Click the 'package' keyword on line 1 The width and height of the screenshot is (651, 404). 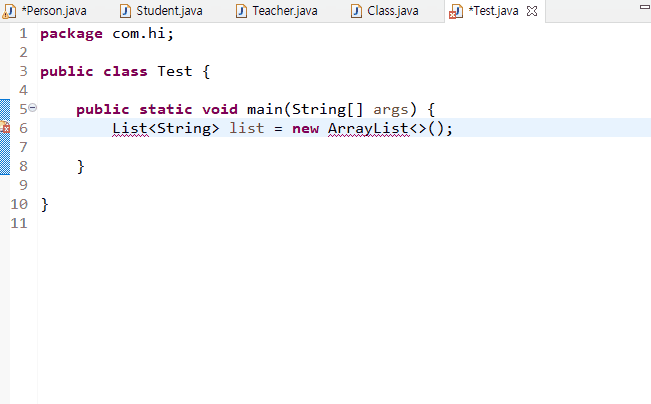tap(71, 34)
